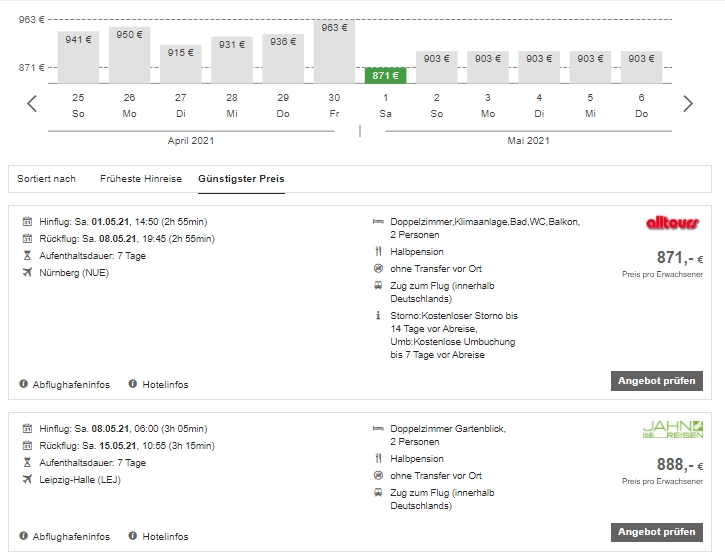Viewport: 725px width, 557px height.
Task: Select the 950 € bar for Monday 26
Action: click(x=129, y=55)
